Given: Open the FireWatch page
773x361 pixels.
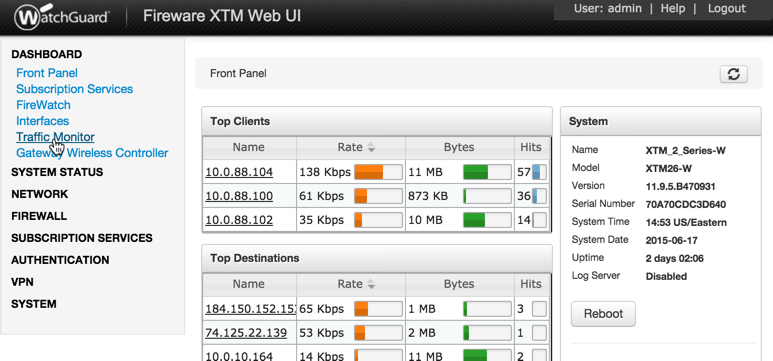Looking at the screenshot, I should tap(43, 105).
